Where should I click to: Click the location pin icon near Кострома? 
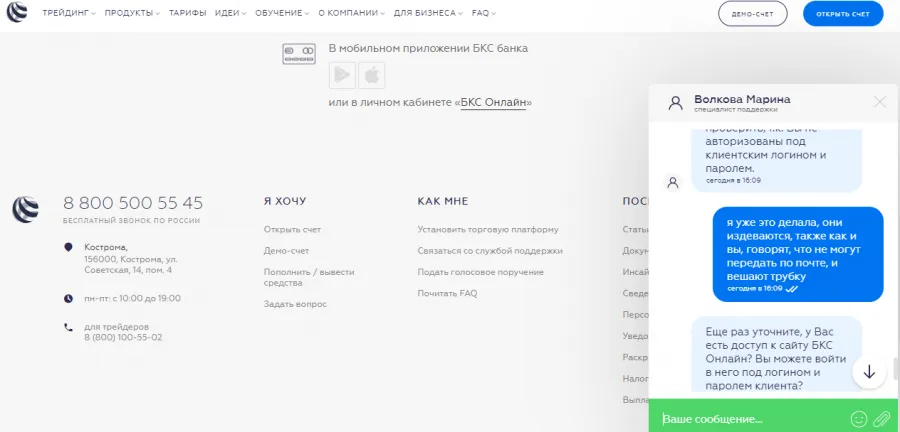tap(68, 247)
